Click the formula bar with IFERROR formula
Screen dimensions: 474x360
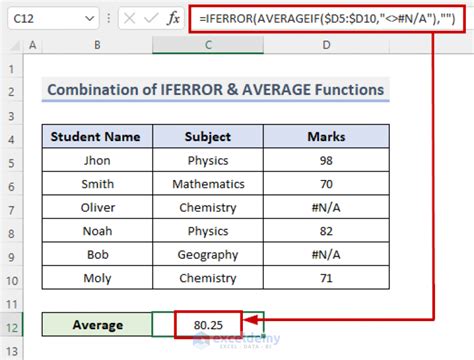(x=327, y=19)
